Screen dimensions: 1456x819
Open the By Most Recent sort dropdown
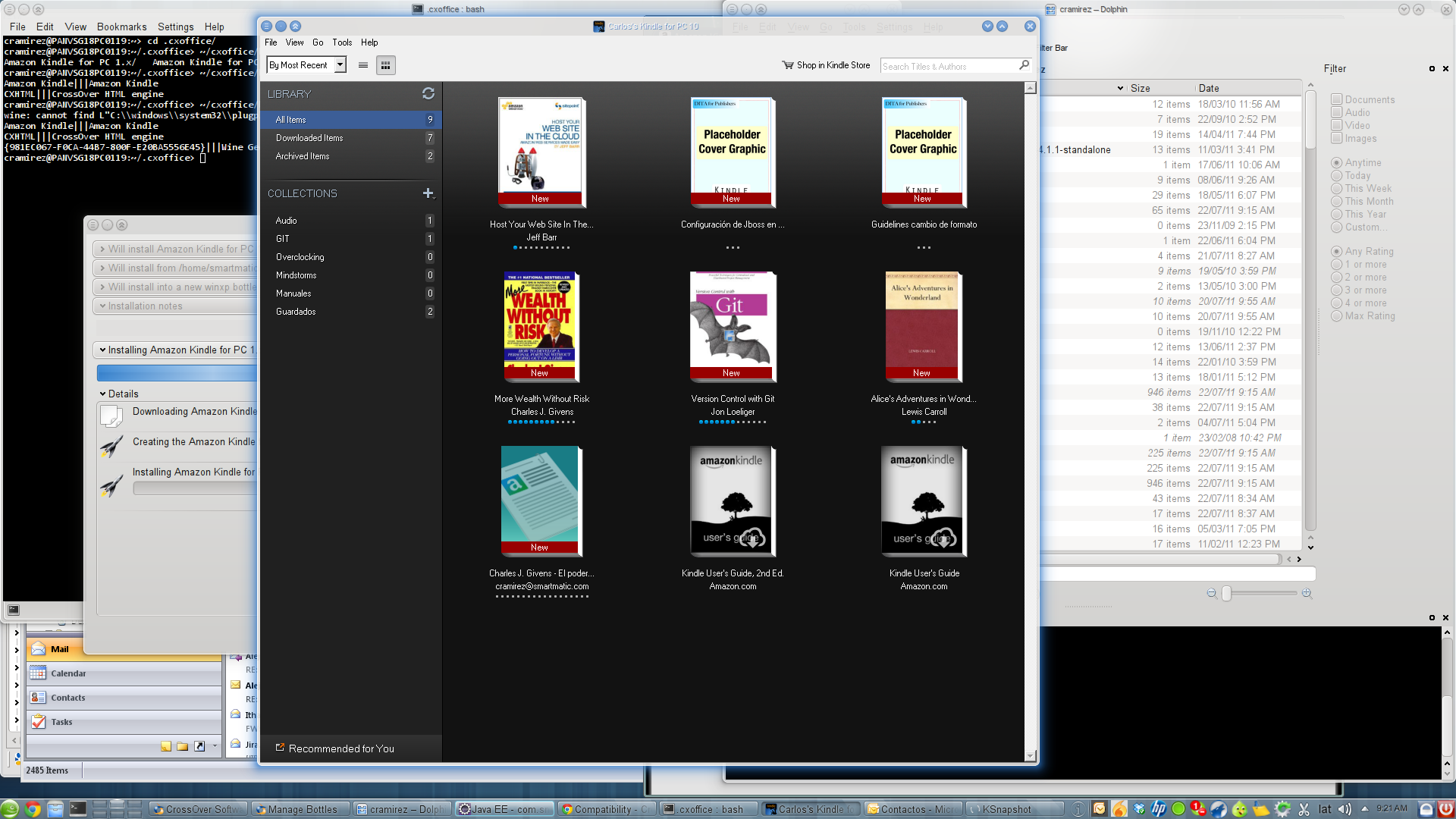pyautogui.click(x=306, y=64)
